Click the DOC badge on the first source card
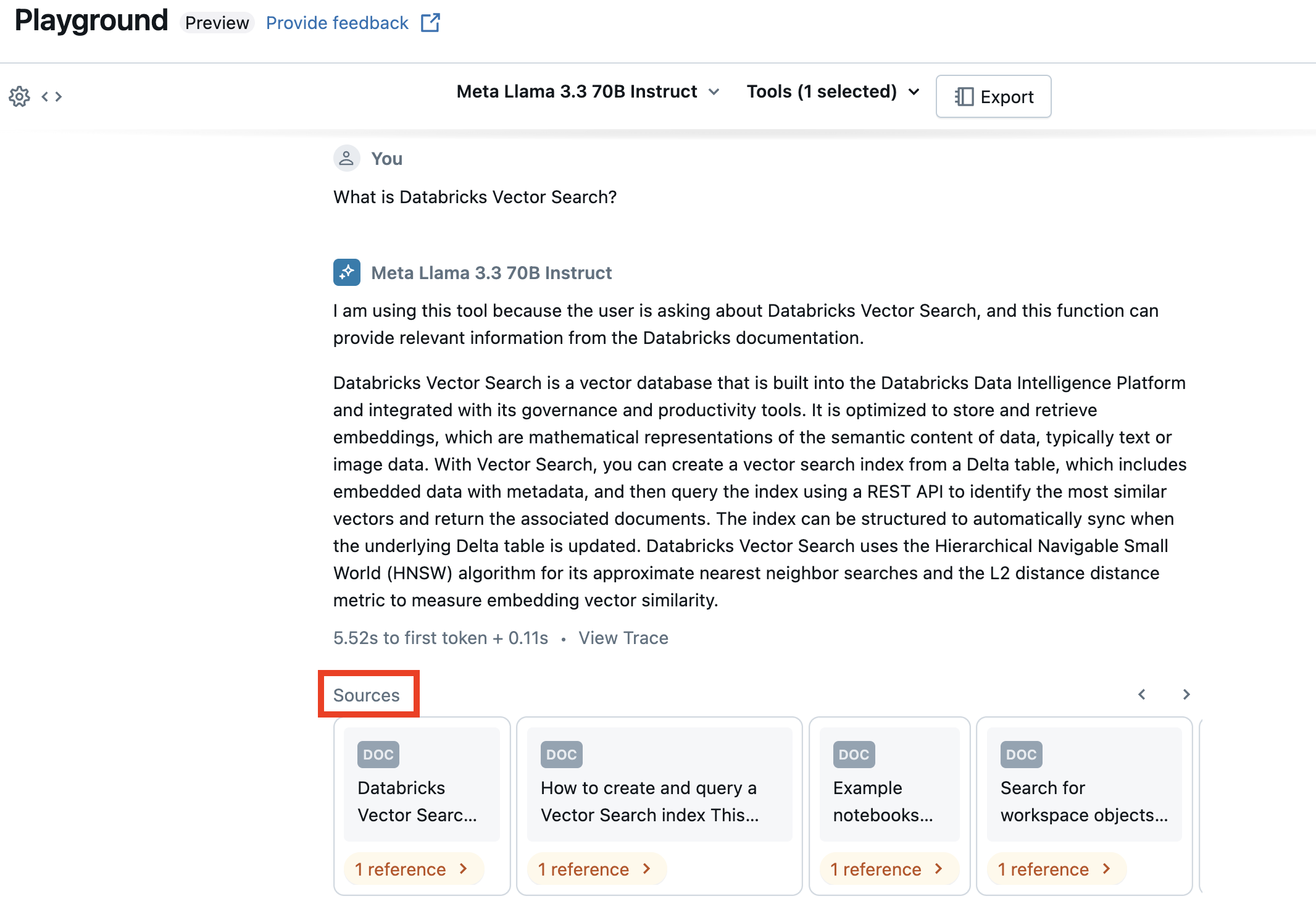 tap(378, 754)
